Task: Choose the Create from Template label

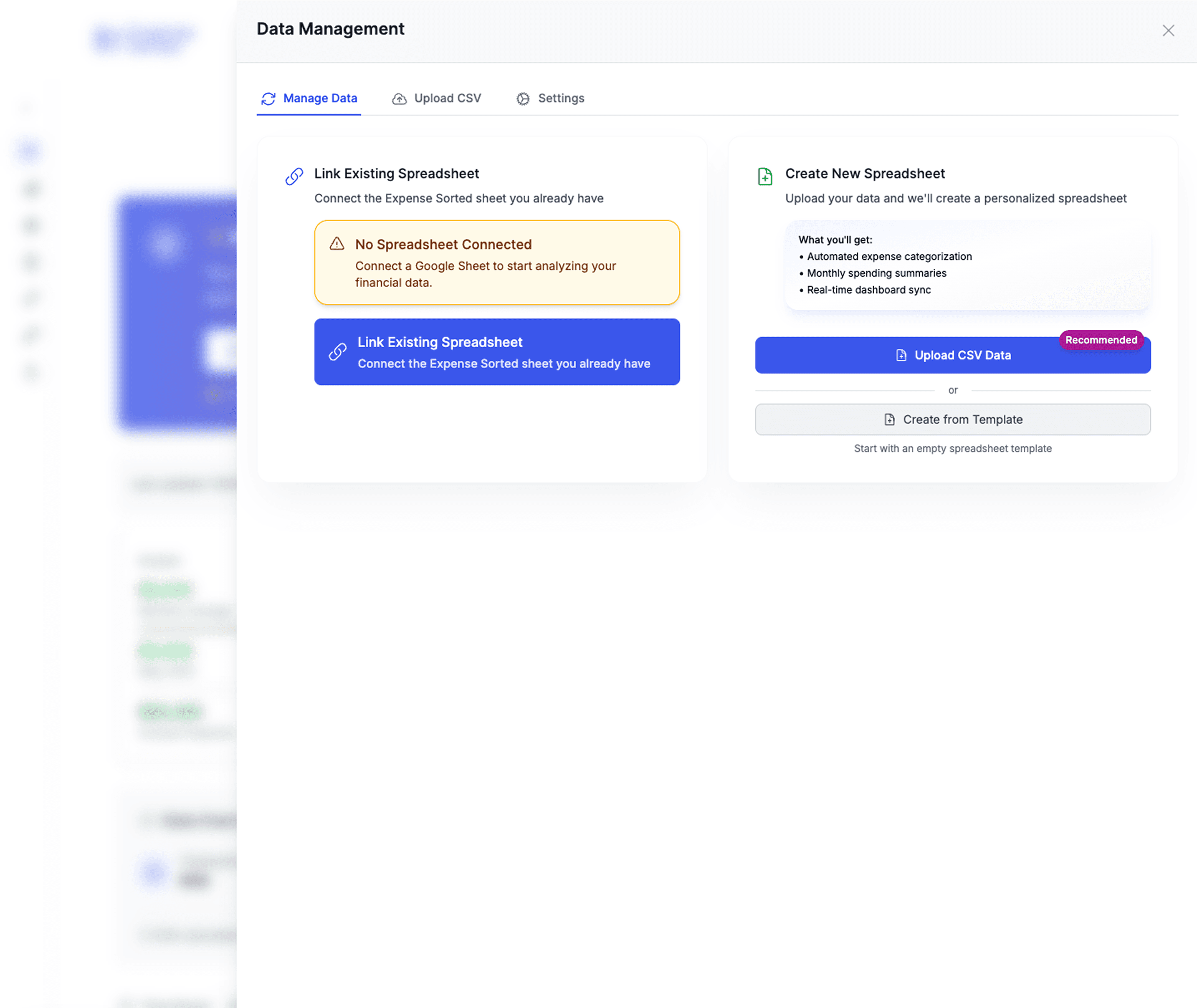Action: pos(963,419)
